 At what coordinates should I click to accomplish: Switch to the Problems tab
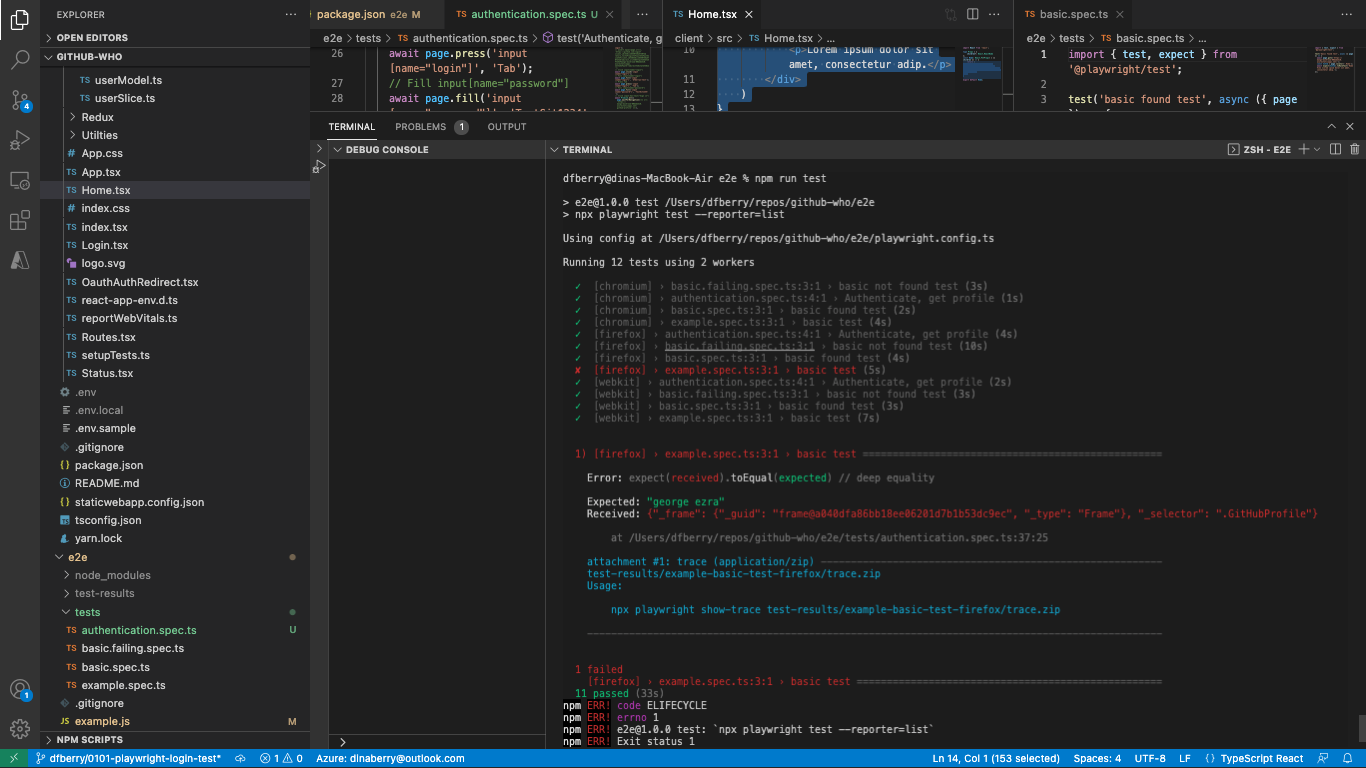pos(421,126)
